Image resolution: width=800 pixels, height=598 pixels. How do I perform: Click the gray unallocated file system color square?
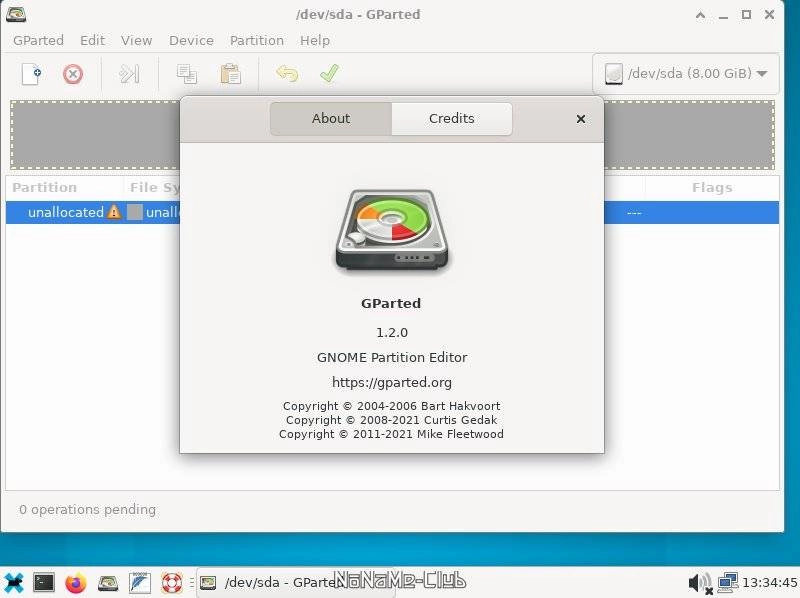[x=135, y=212]
